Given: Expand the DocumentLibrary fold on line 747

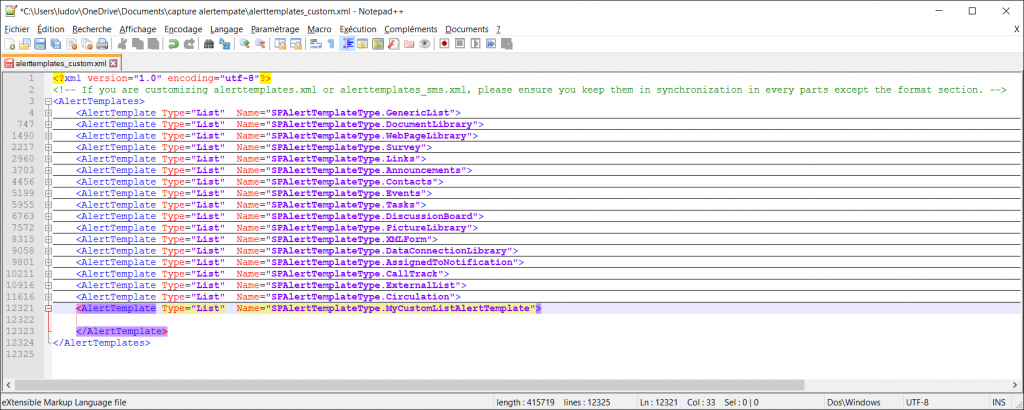Looking at the screenshot, I should pos(48,124).
